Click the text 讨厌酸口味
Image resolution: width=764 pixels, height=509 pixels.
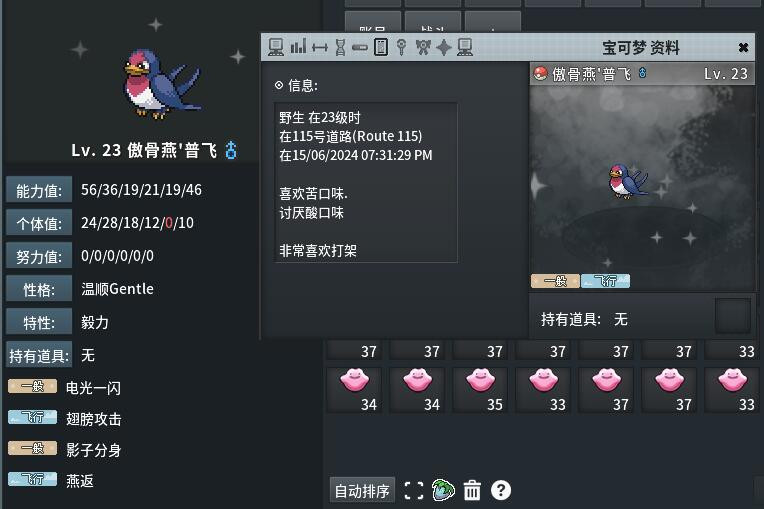coord(311,212)
